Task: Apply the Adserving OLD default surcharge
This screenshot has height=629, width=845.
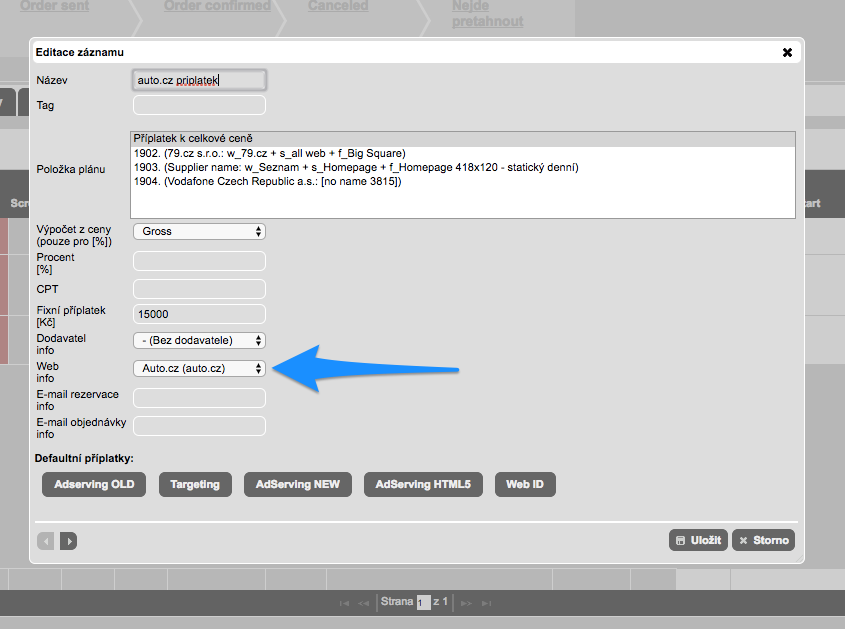Action: click(94, 485)
